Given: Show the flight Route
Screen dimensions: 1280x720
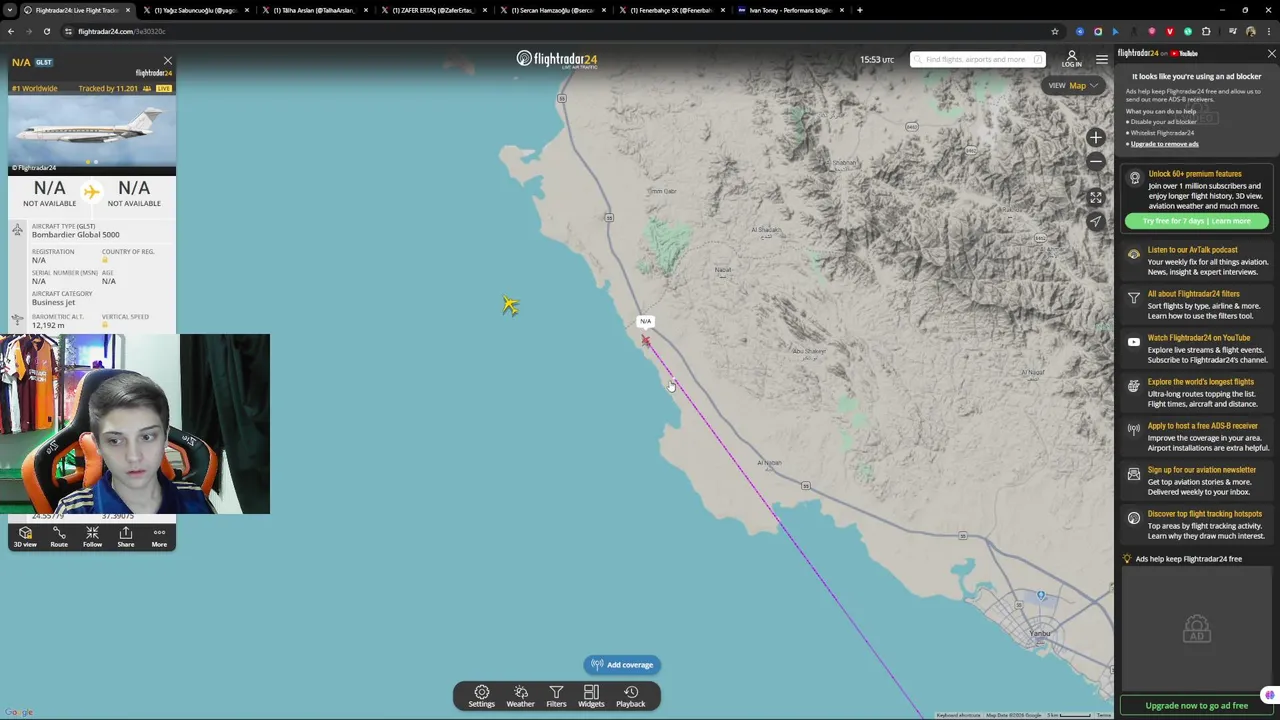Looking at the screenshot, I should [59, 537].
